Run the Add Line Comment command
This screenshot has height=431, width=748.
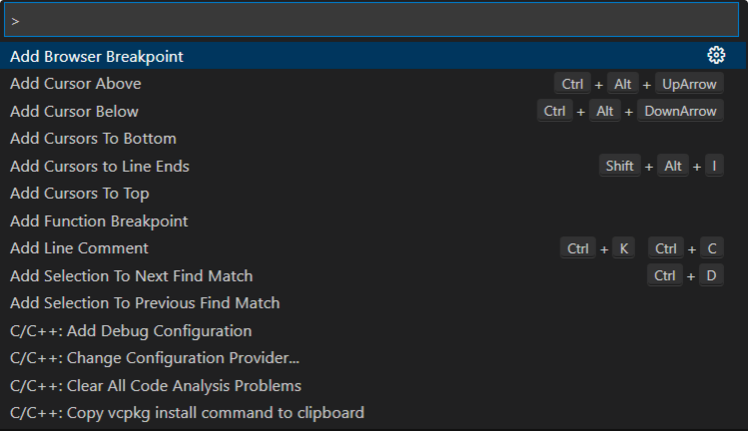[x=79, y=248]
